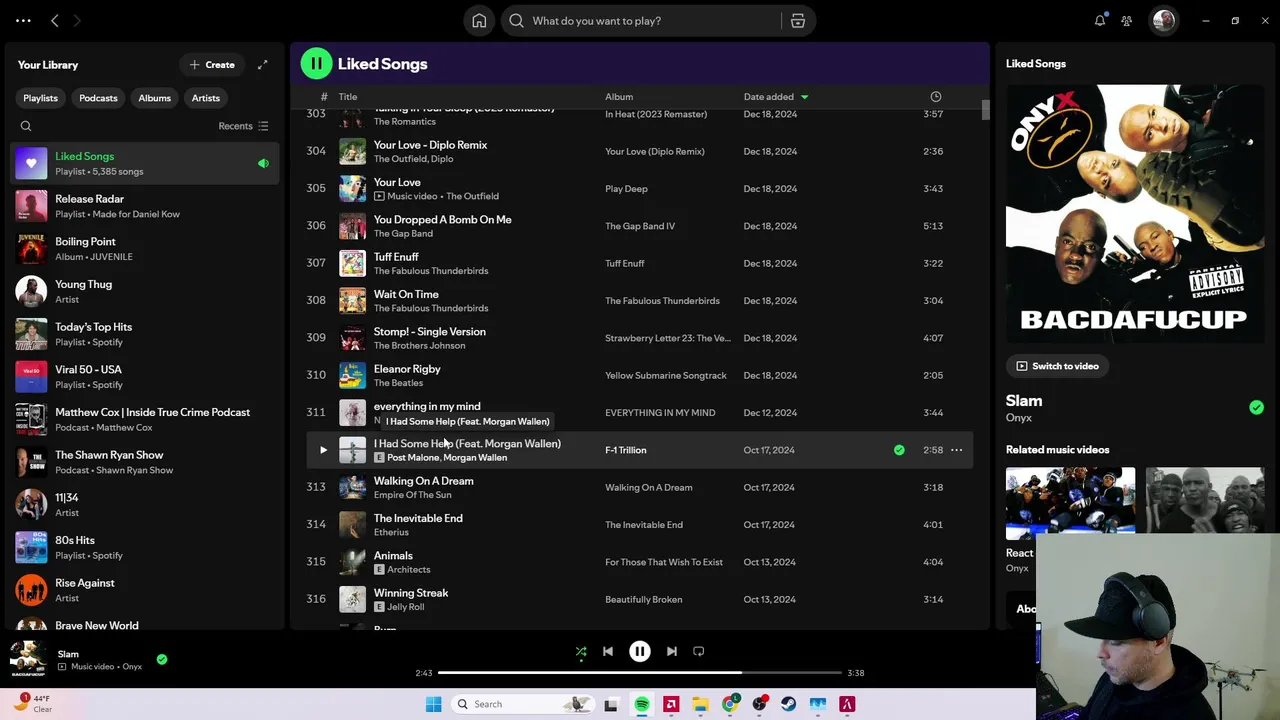1280x720 pixels.
Task: Open Matthew Cox Inside True Crime Podcast
Action: tap(145, 419)
